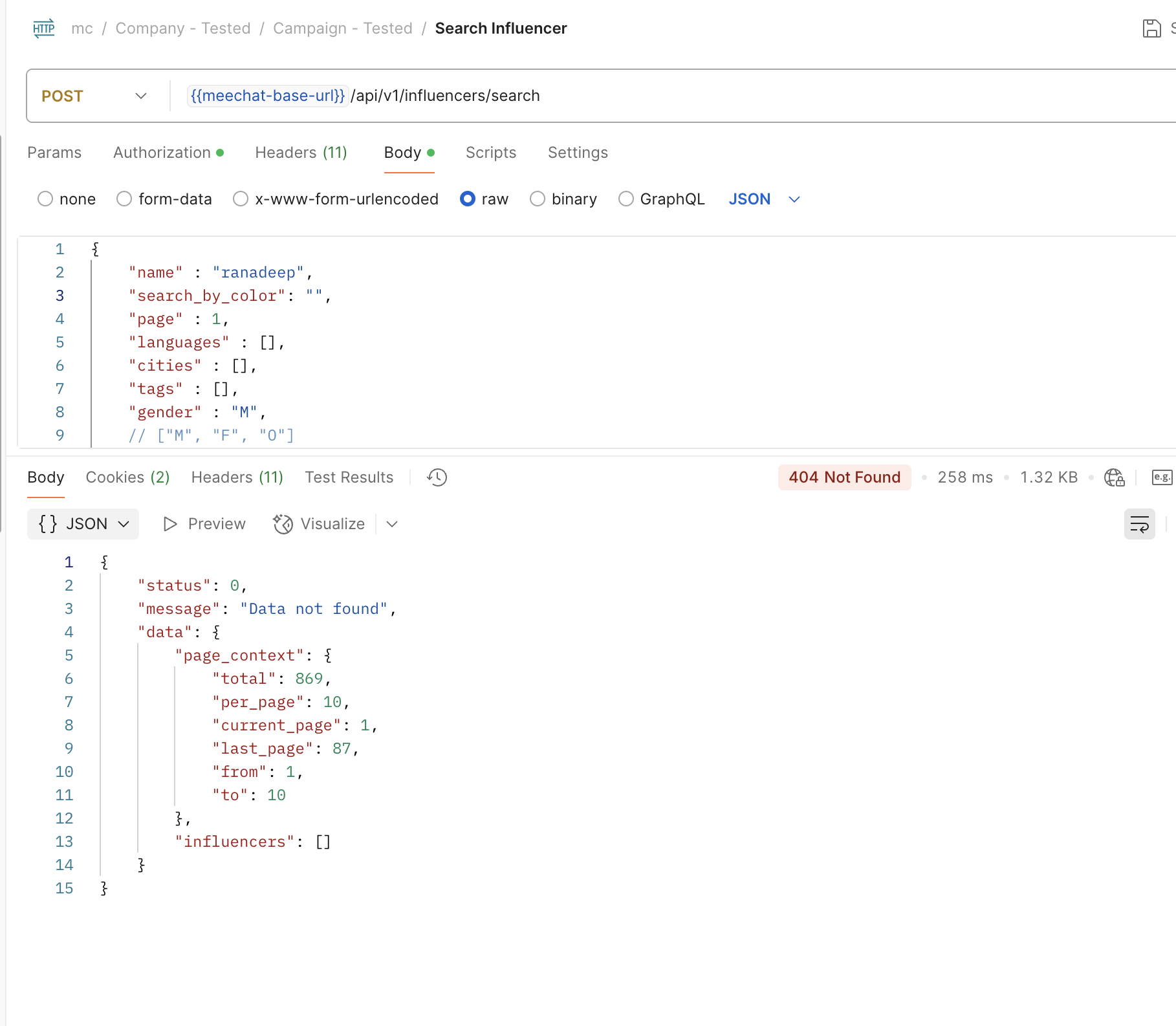Click the save request floppy disk icon
The height and width of the screenshot is (1026, 1176).
coord(1151,28)
